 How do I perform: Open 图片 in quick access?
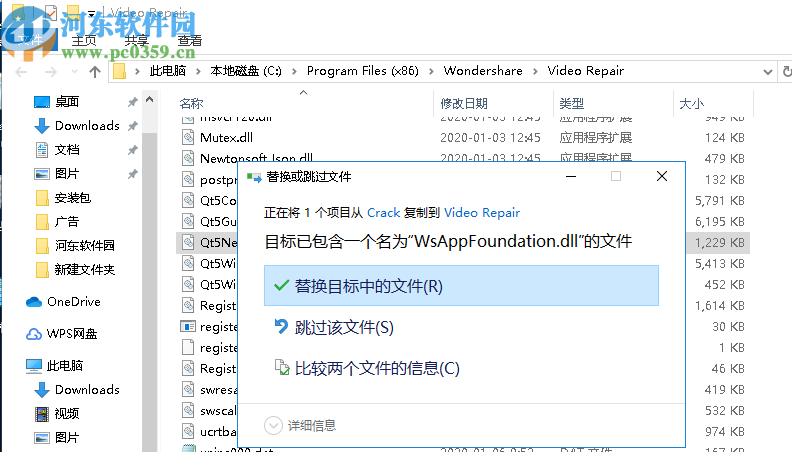coord(67,174)
